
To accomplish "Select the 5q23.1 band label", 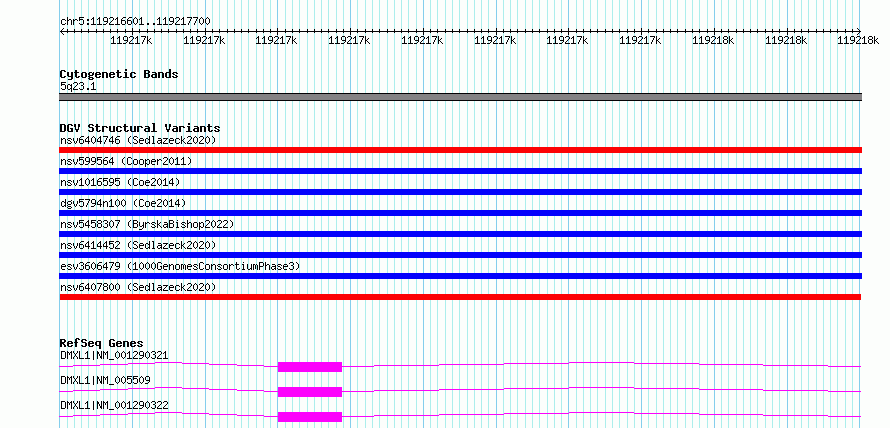I will point(78,86).
